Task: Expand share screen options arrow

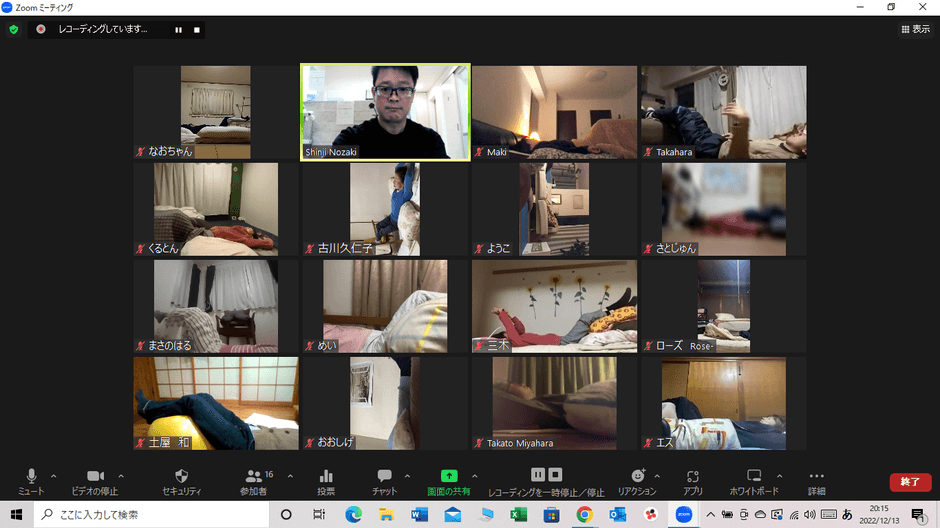Action: point(475,476)
